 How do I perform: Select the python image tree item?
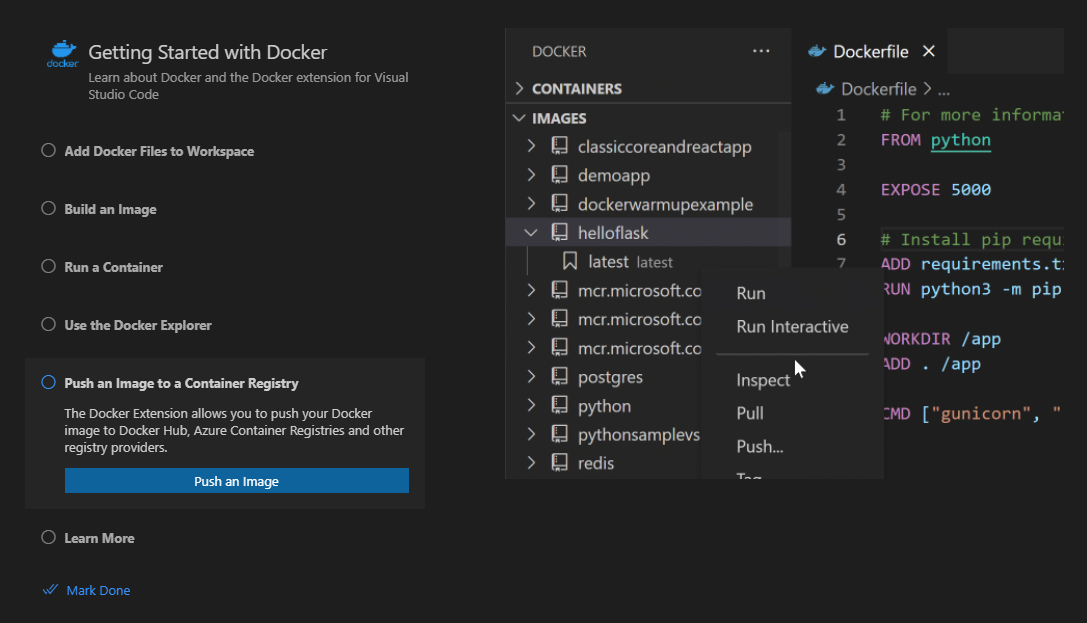(x=604, y=407)
